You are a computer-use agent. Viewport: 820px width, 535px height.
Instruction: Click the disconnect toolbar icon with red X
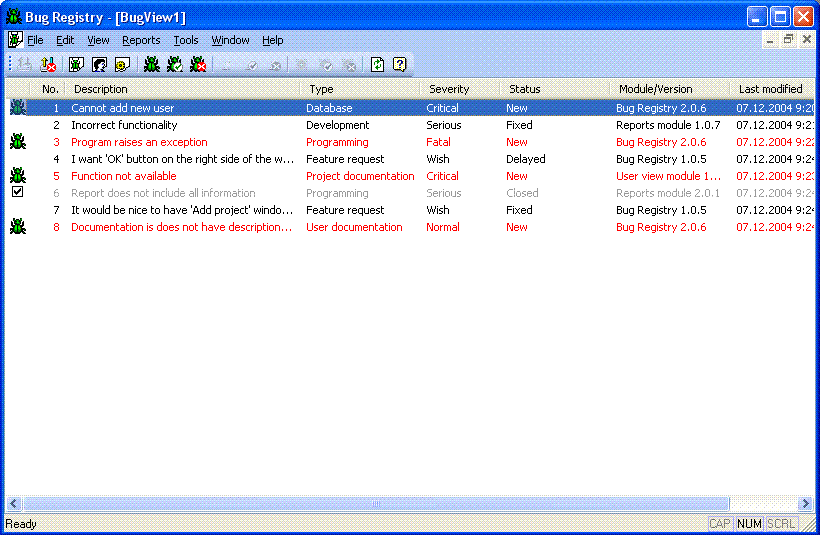(x=48, y=65)
